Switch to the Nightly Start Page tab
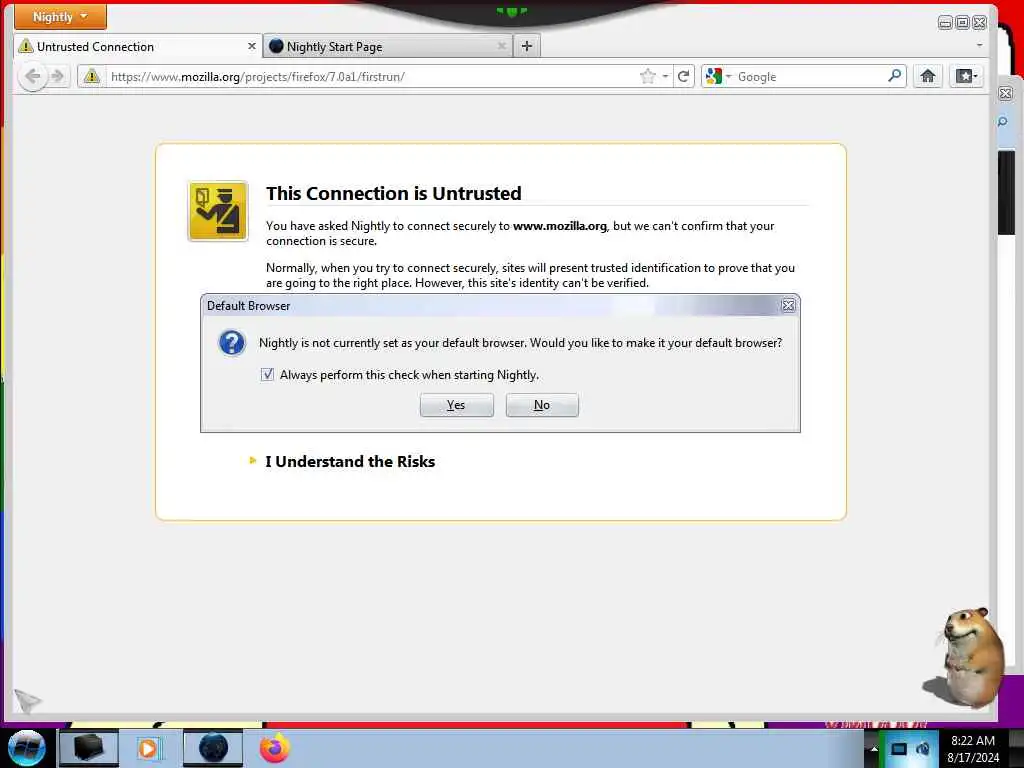The width and height of the screenshot is (1024, 768). [389, 46]
